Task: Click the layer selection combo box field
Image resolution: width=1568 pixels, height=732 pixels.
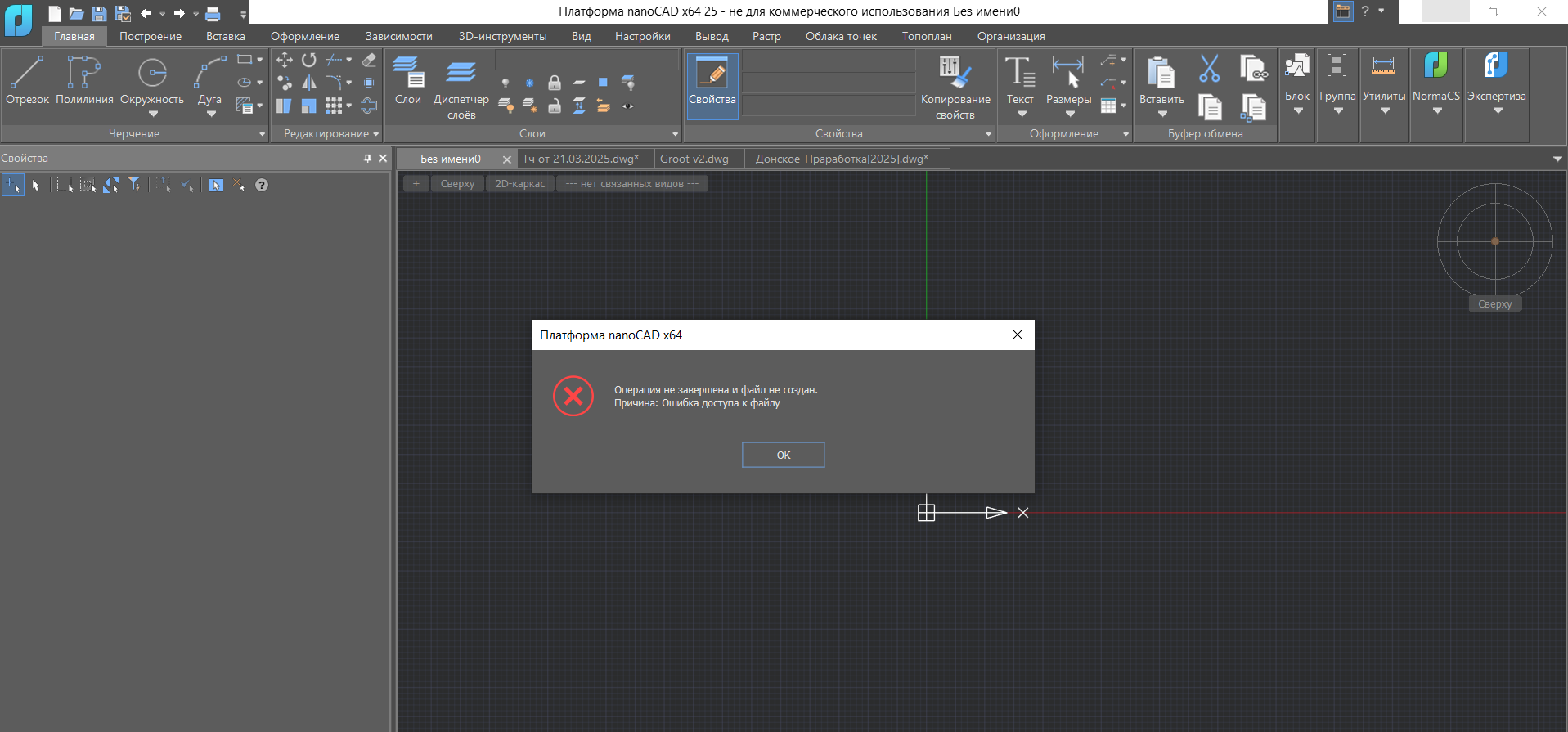Action: (587, 61)
